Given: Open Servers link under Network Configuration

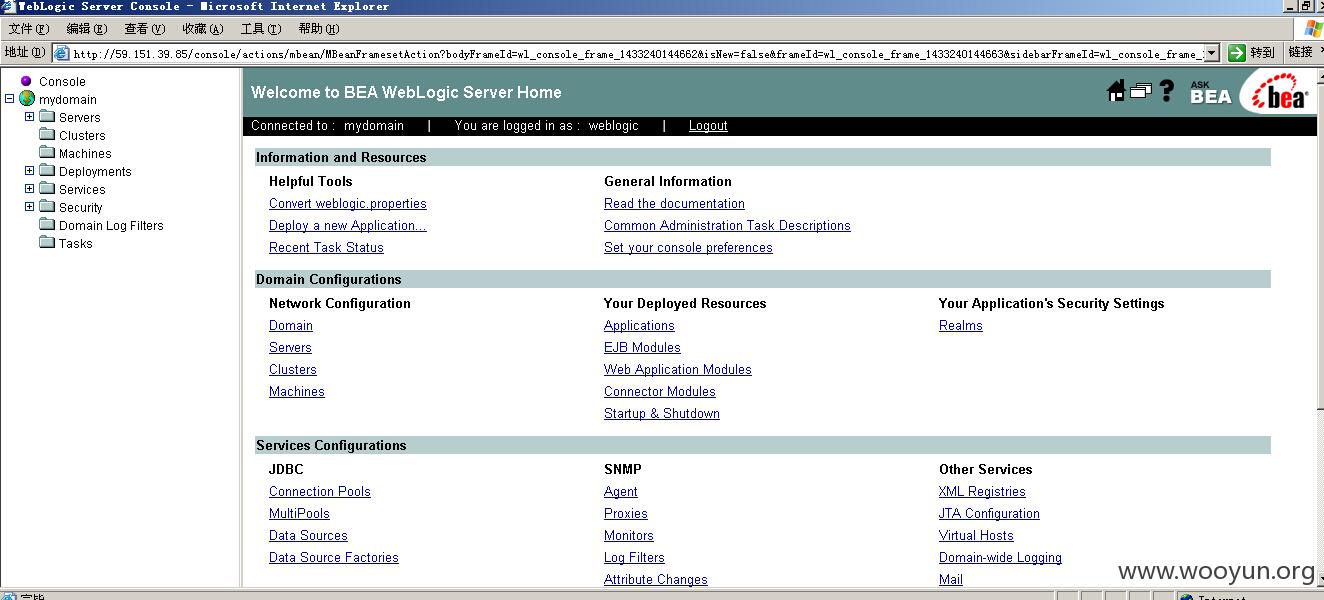Looking at the screenshot, I should click(x=290, y=348).
